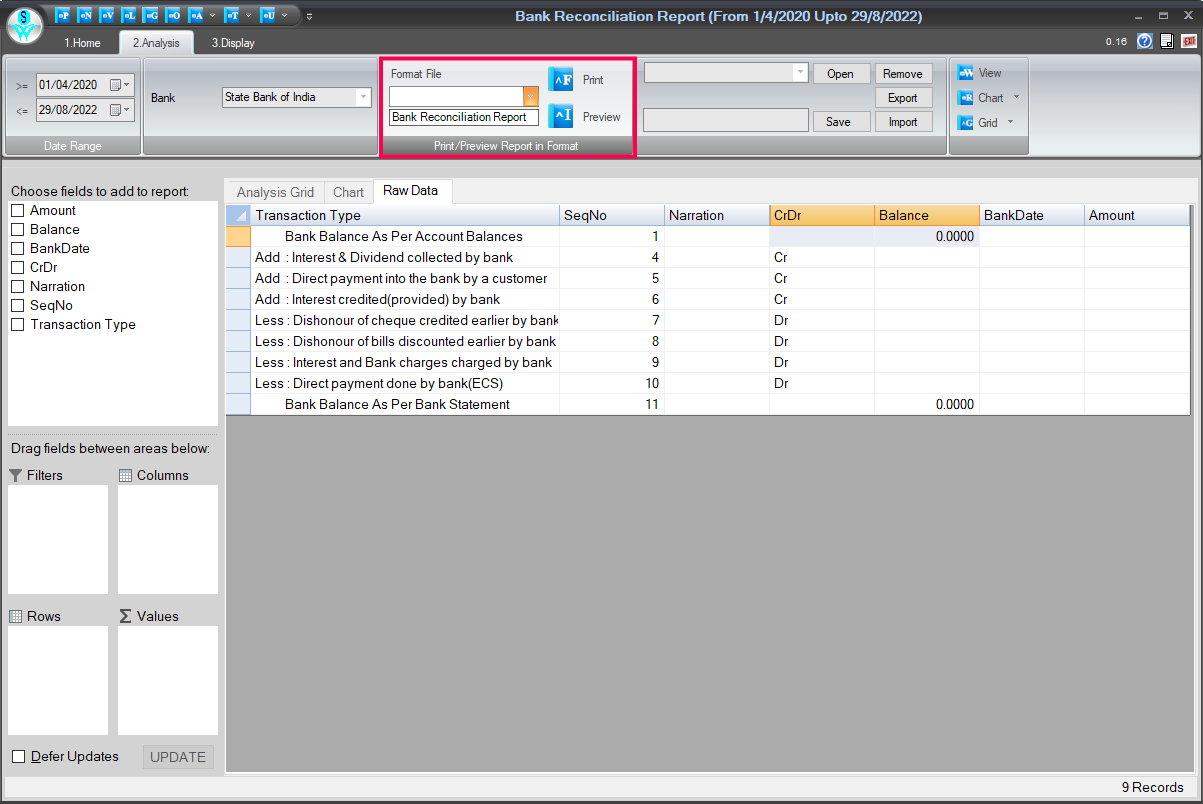Click the empty name field left of Save
1203x804 pixels.
pos(725,121)
